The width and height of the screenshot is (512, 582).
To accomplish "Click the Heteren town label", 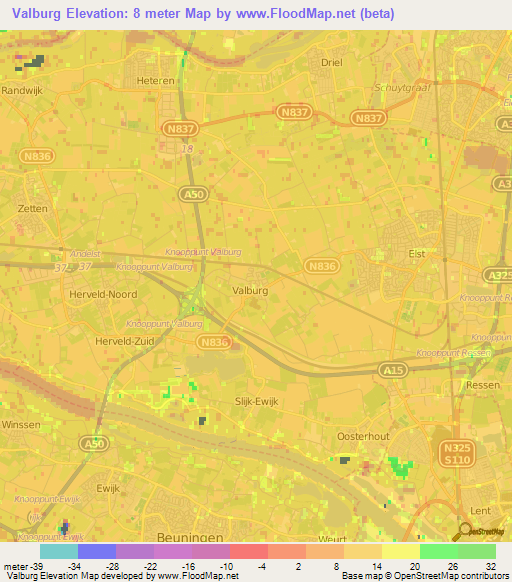I will pos(155,81).
